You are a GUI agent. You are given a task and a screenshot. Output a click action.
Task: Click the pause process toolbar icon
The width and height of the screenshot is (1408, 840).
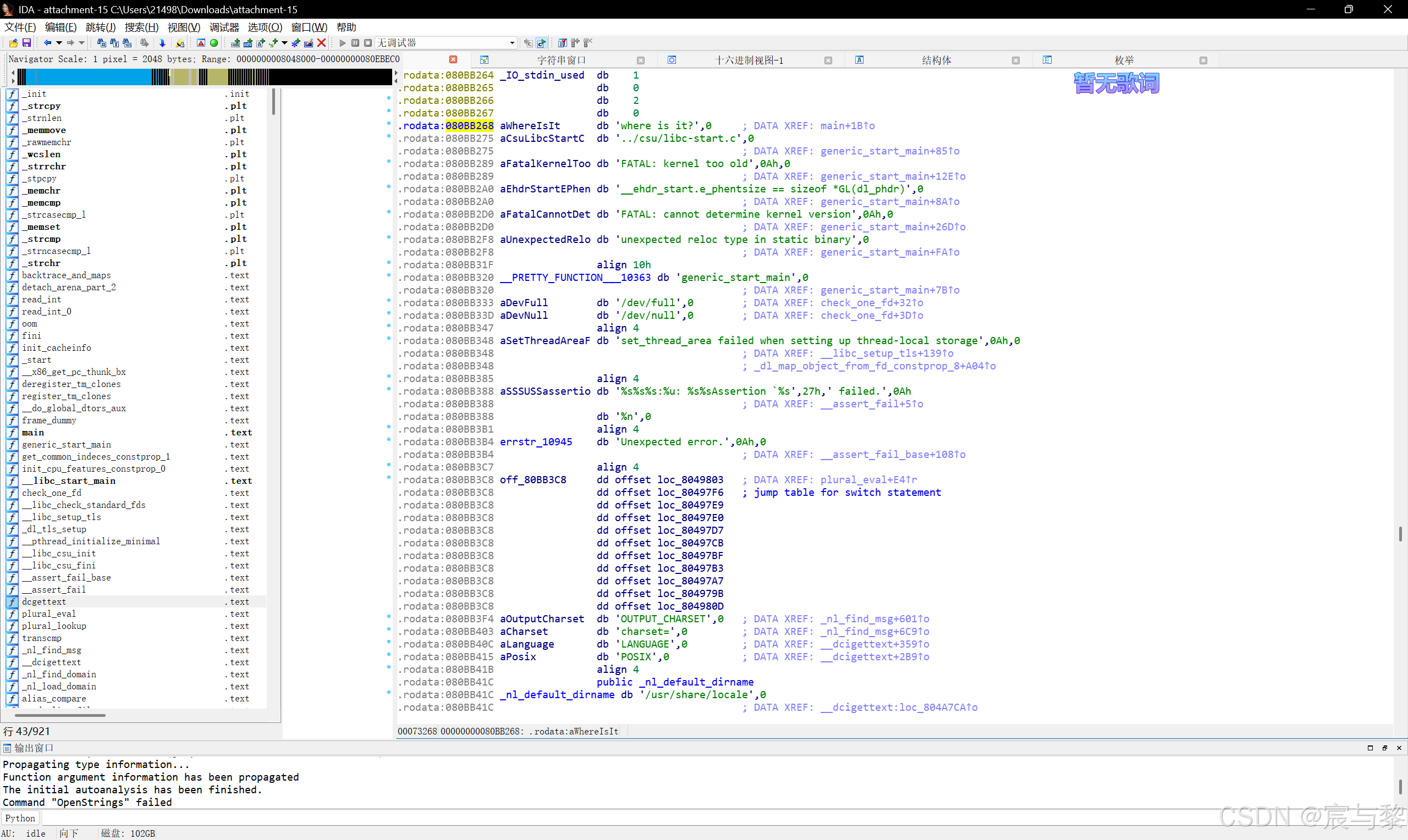click(355, 43)
